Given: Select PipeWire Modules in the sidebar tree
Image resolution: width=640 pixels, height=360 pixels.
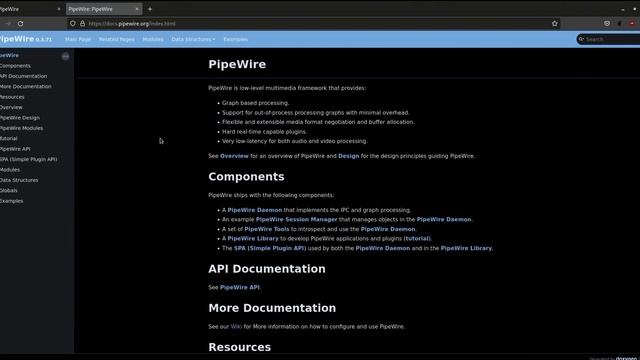Looking at the screenshot, I should click(22, 128).
